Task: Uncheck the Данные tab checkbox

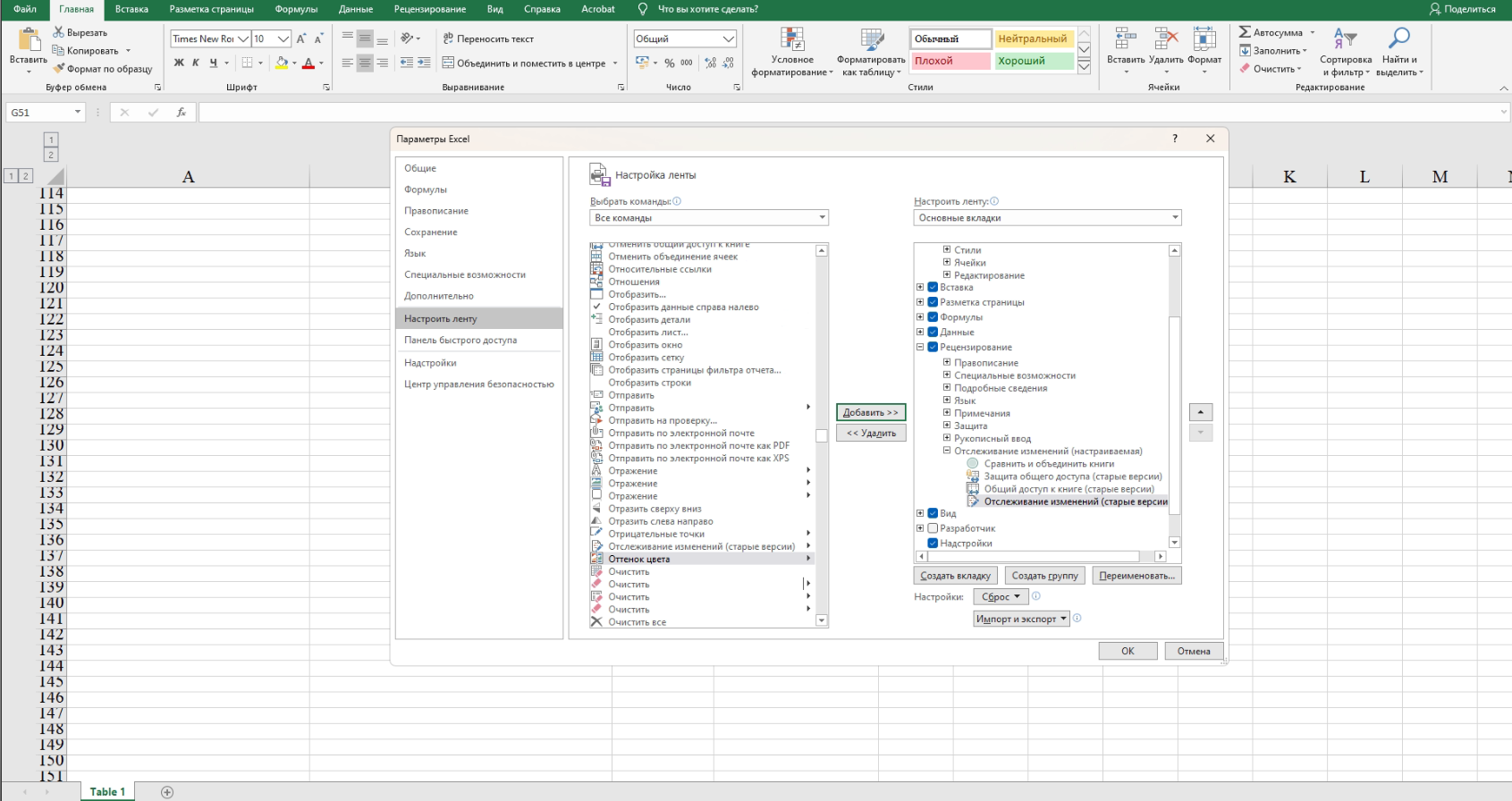Action: coord(933,332)
